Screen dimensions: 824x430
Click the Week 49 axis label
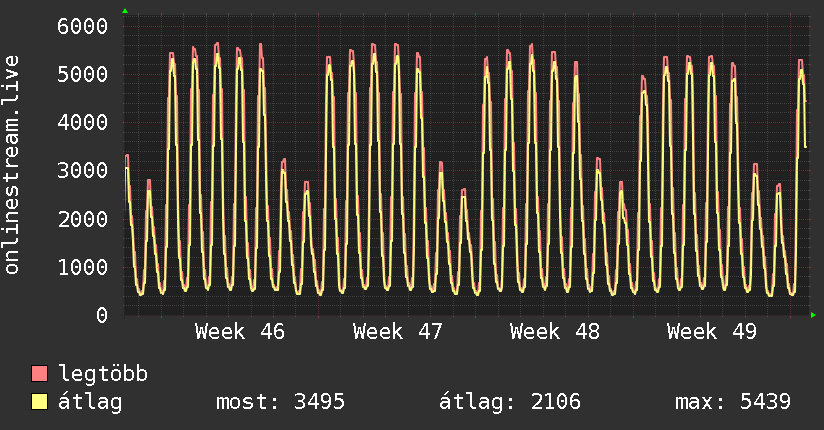point(712,331)
